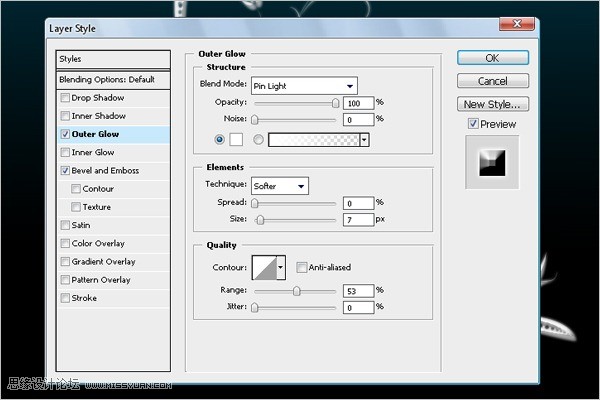Image resolution: width=600 pixels, height=400 pixels.
Task: Click the OK button
Action: pos(493,58)
